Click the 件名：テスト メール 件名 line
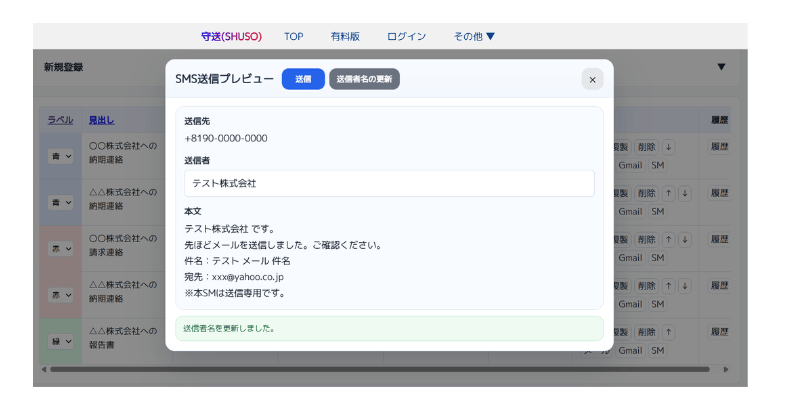The image size is (800, 400). point(237,261)
